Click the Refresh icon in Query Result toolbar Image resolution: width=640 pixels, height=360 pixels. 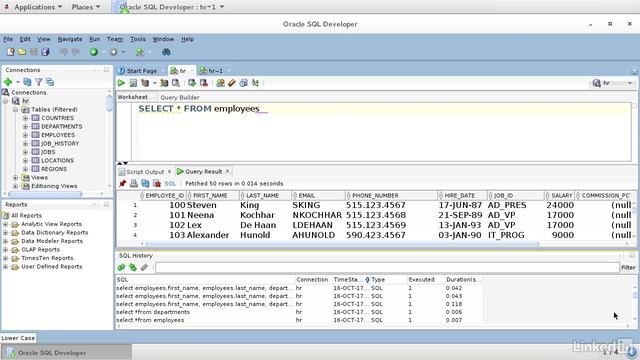click(145, 183)
